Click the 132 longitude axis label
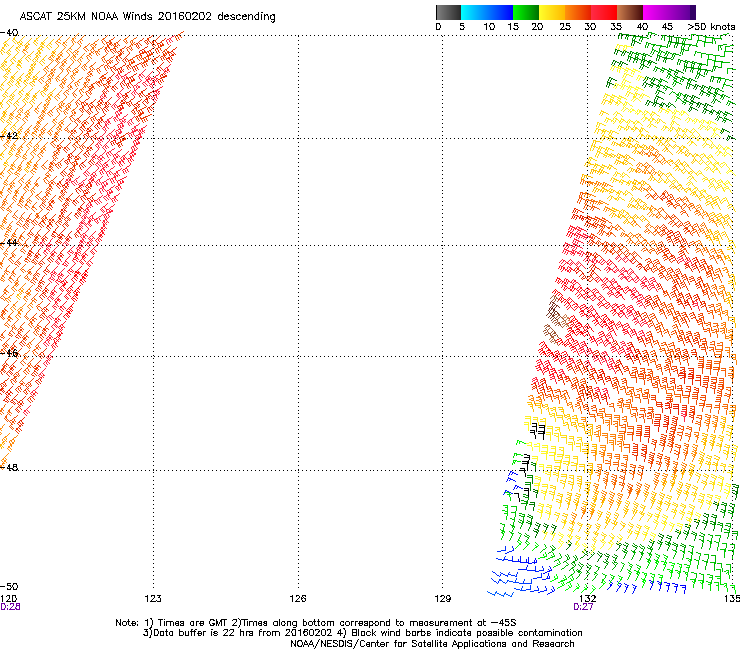The width and height of the screenshot is (740, 650). (x=589, y=597)
